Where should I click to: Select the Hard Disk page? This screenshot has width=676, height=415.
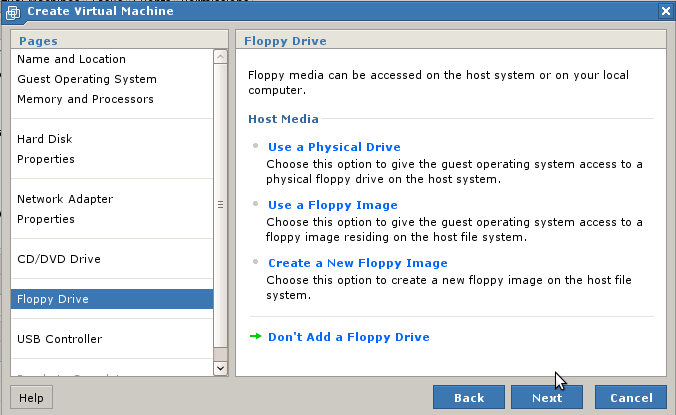[x=44, y=139]
